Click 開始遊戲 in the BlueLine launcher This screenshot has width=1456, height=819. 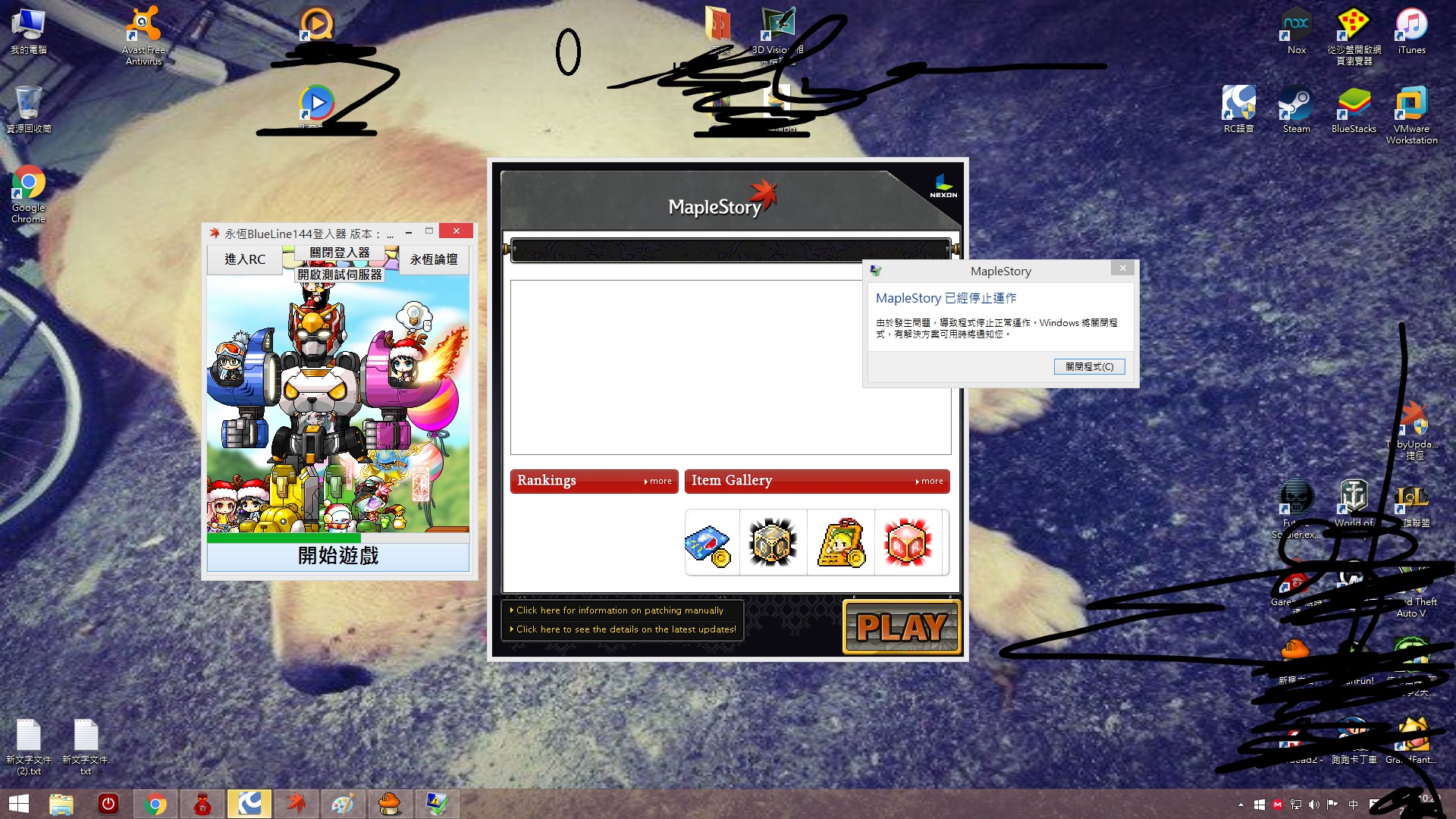point(338,556)
